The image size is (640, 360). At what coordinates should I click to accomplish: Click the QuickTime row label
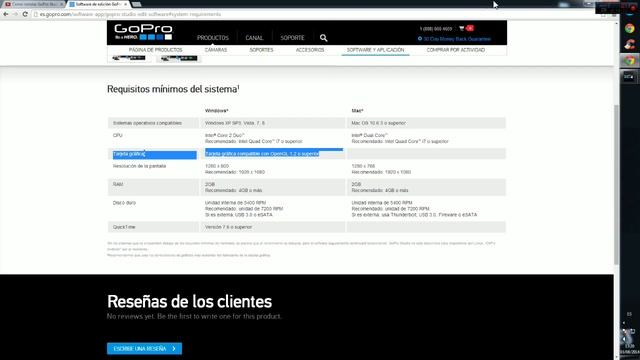pos(124,227)
